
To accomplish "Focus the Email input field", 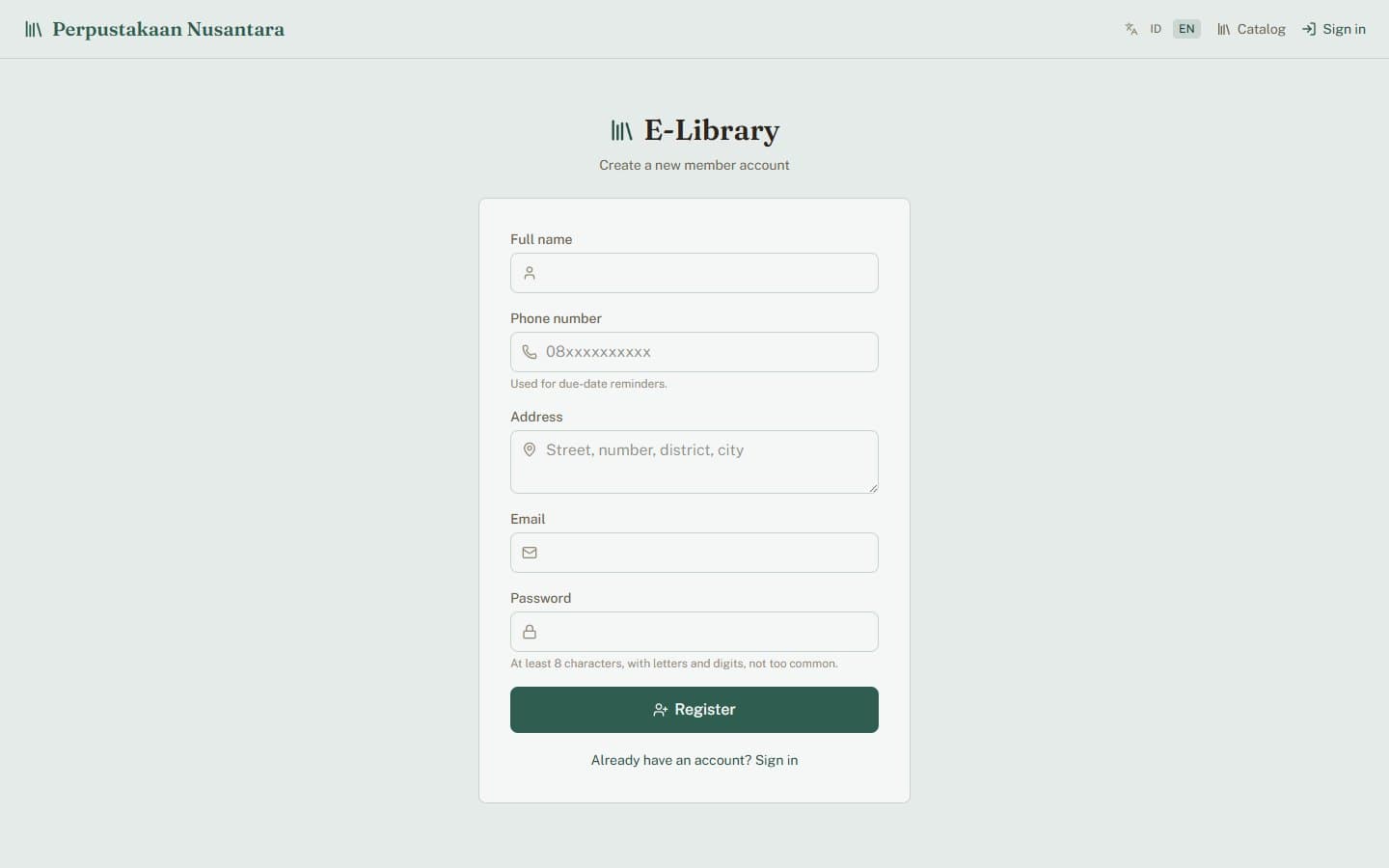I will tap(694, 553).
